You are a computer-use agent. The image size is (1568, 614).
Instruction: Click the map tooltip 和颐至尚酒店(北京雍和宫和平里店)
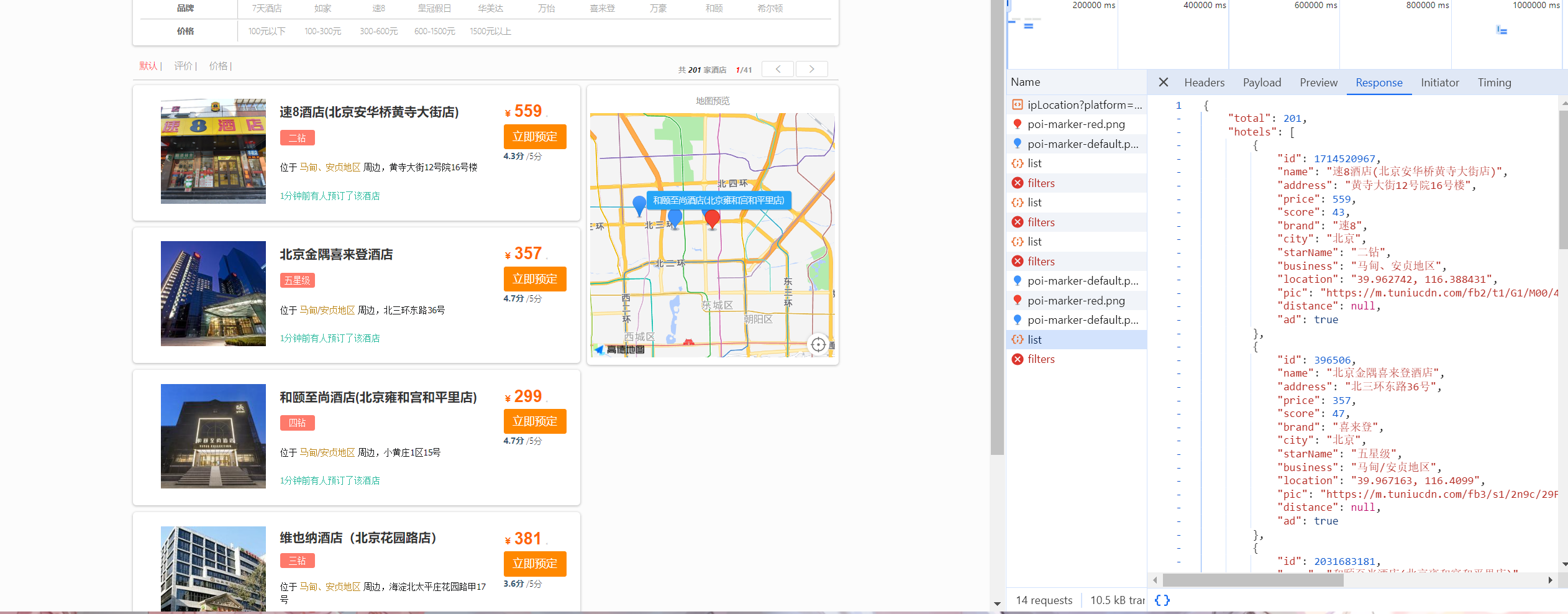719,200
